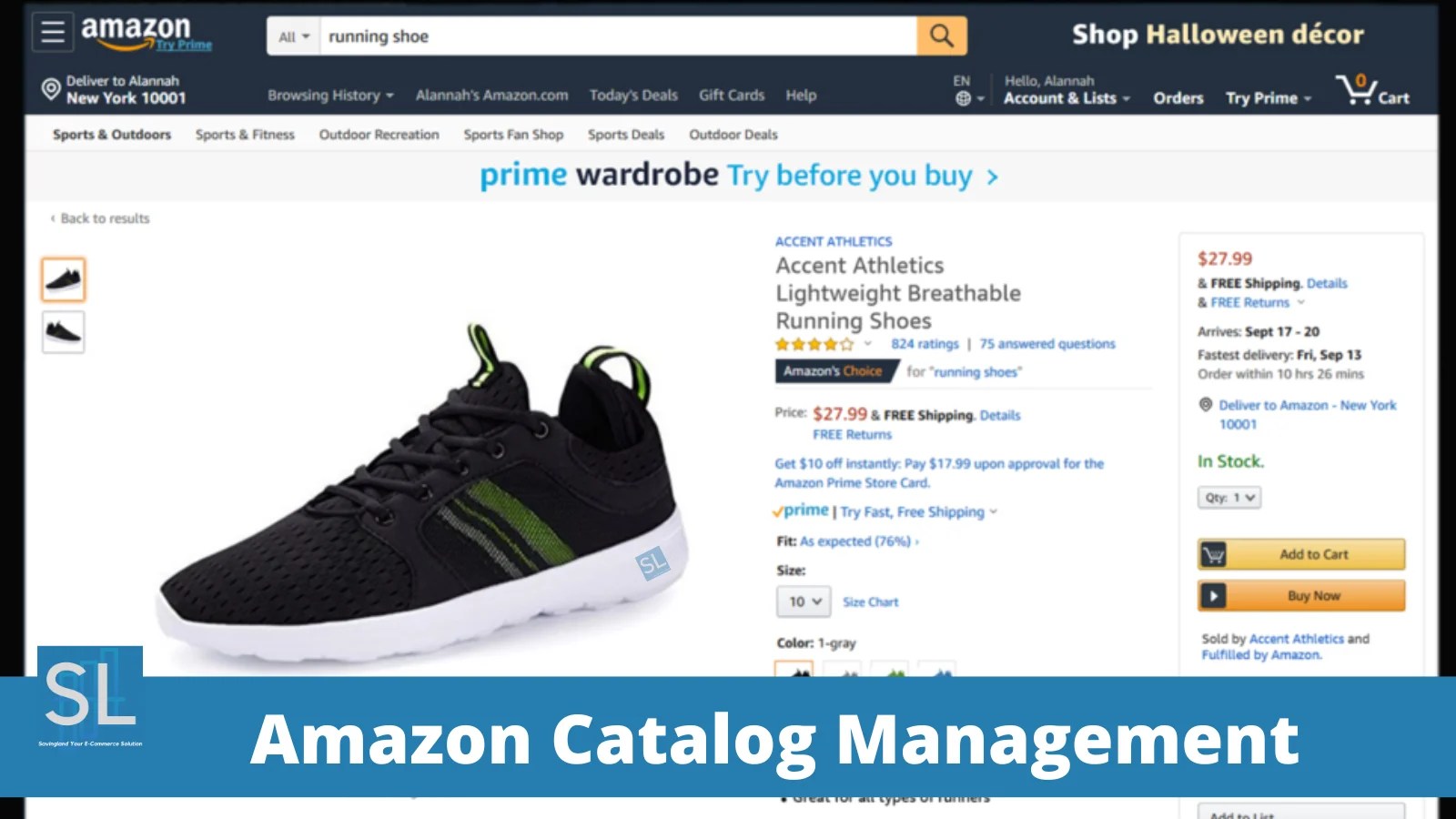The height and width of the screenshot is (819, 1456).
Task: Expand the size 10 dropdown
Action: (x=804, y=602)
